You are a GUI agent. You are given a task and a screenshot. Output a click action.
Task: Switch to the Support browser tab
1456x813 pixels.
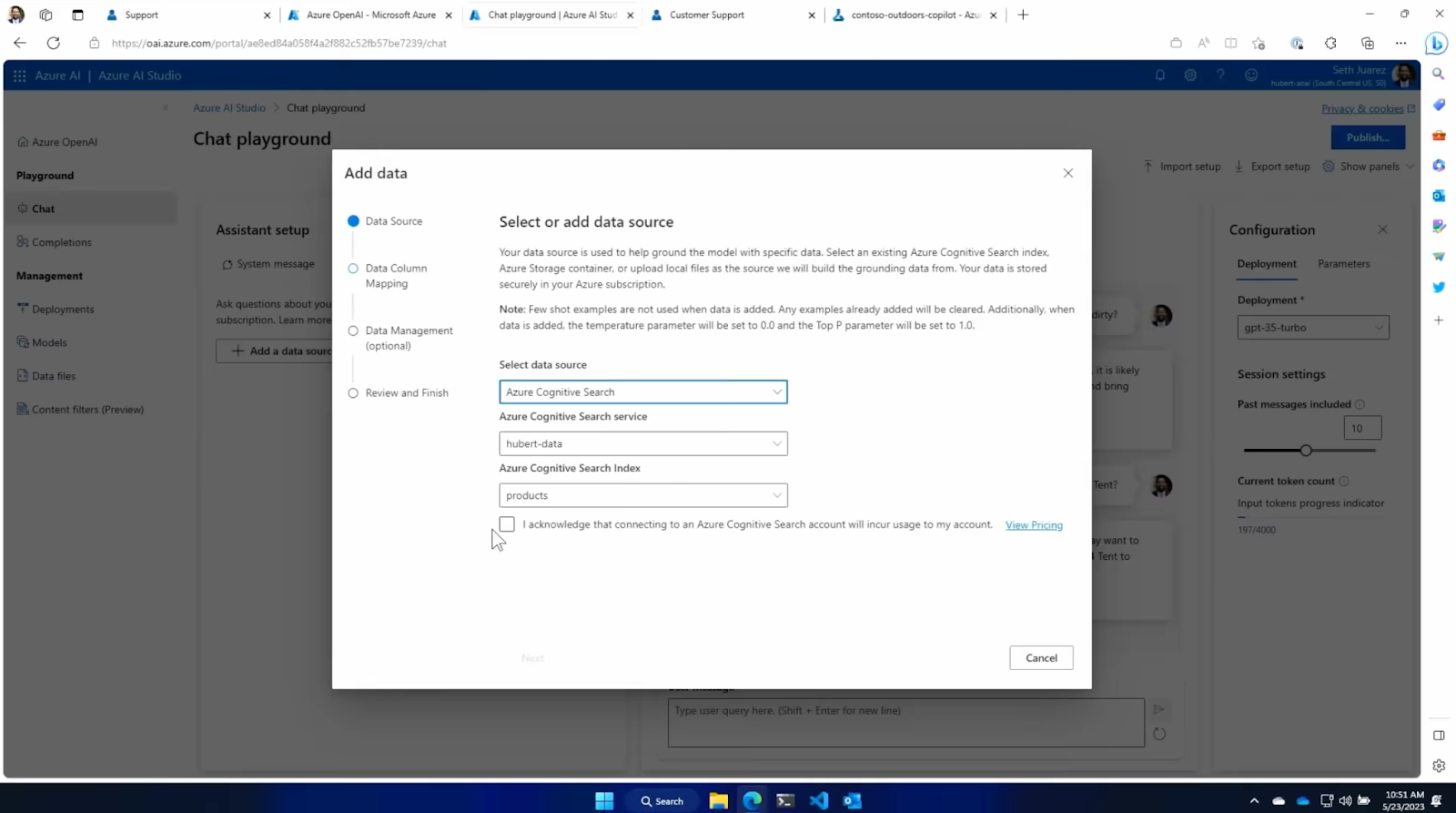187,15
